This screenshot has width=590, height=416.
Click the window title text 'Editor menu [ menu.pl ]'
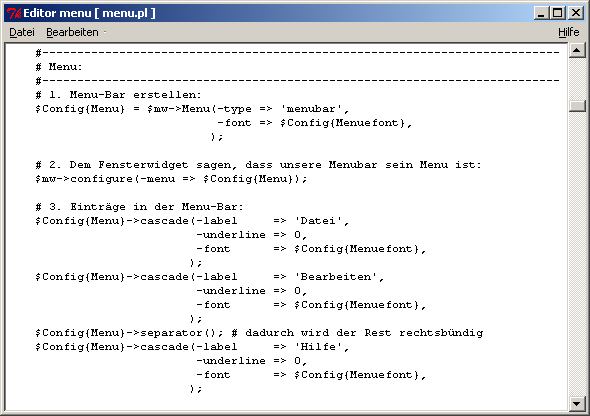tap(89, 14)
